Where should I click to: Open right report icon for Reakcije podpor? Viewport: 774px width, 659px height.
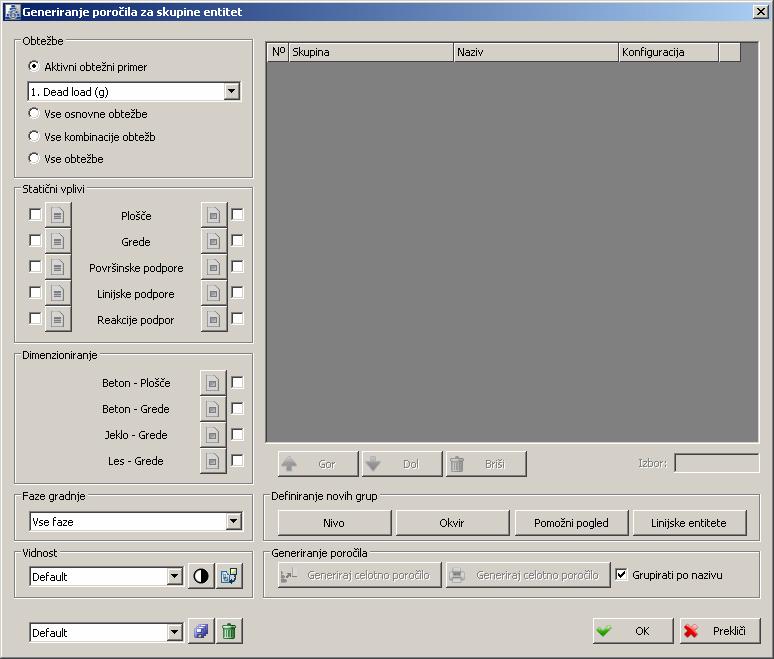tap(214, 320)
